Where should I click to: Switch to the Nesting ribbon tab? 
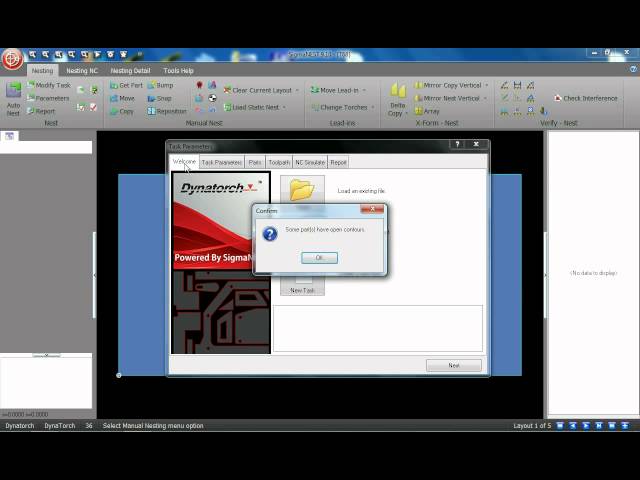42,71
